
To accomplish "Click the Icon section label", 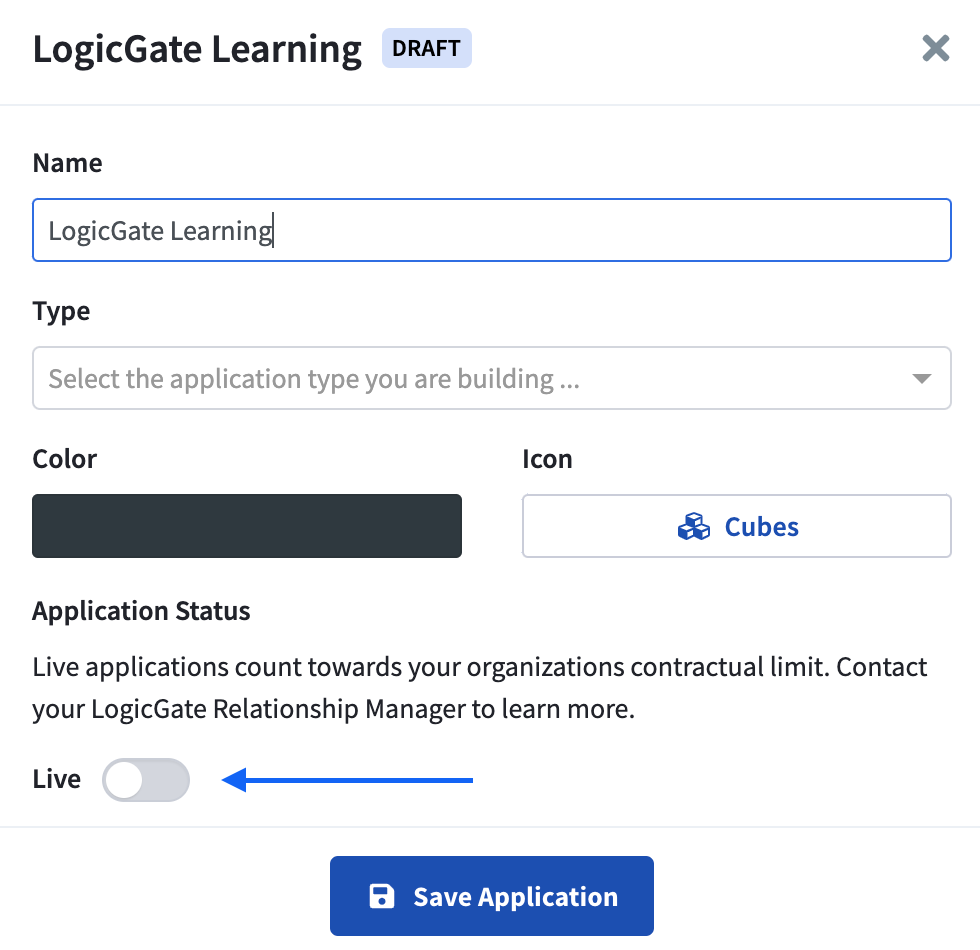I will click(x=548, y=459).
